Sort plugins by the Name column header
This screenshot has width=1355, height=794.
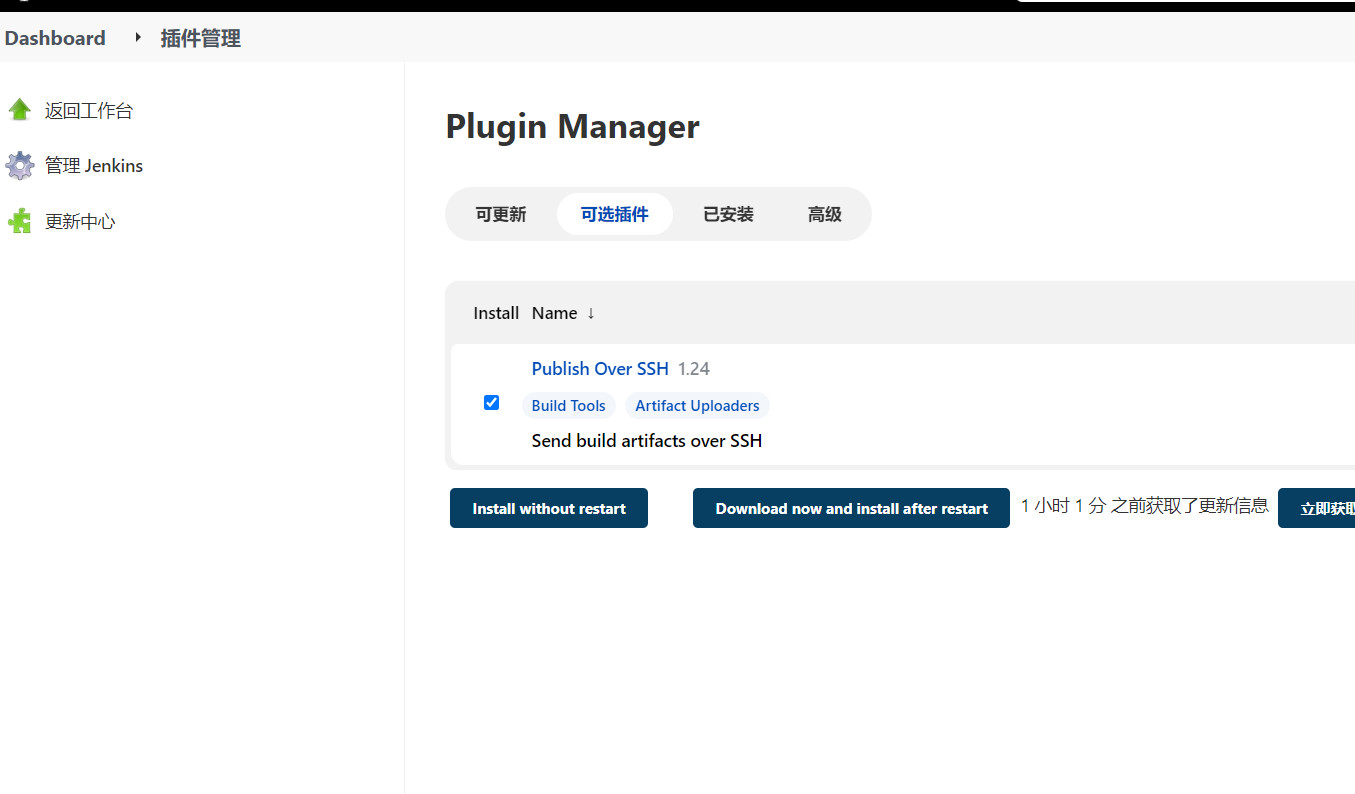coord(554,313)
